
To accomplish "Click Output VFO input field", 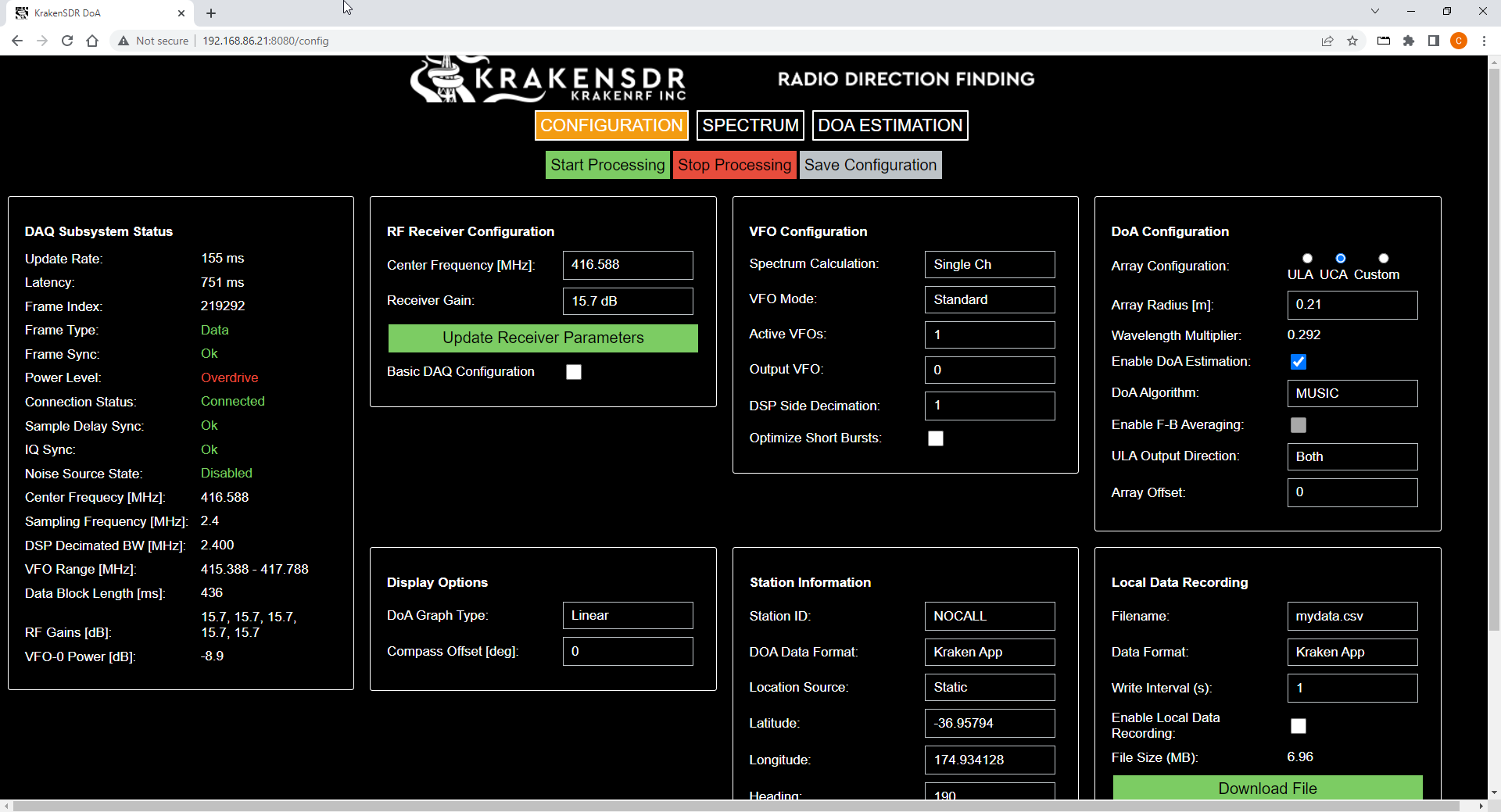I will 990,370.
